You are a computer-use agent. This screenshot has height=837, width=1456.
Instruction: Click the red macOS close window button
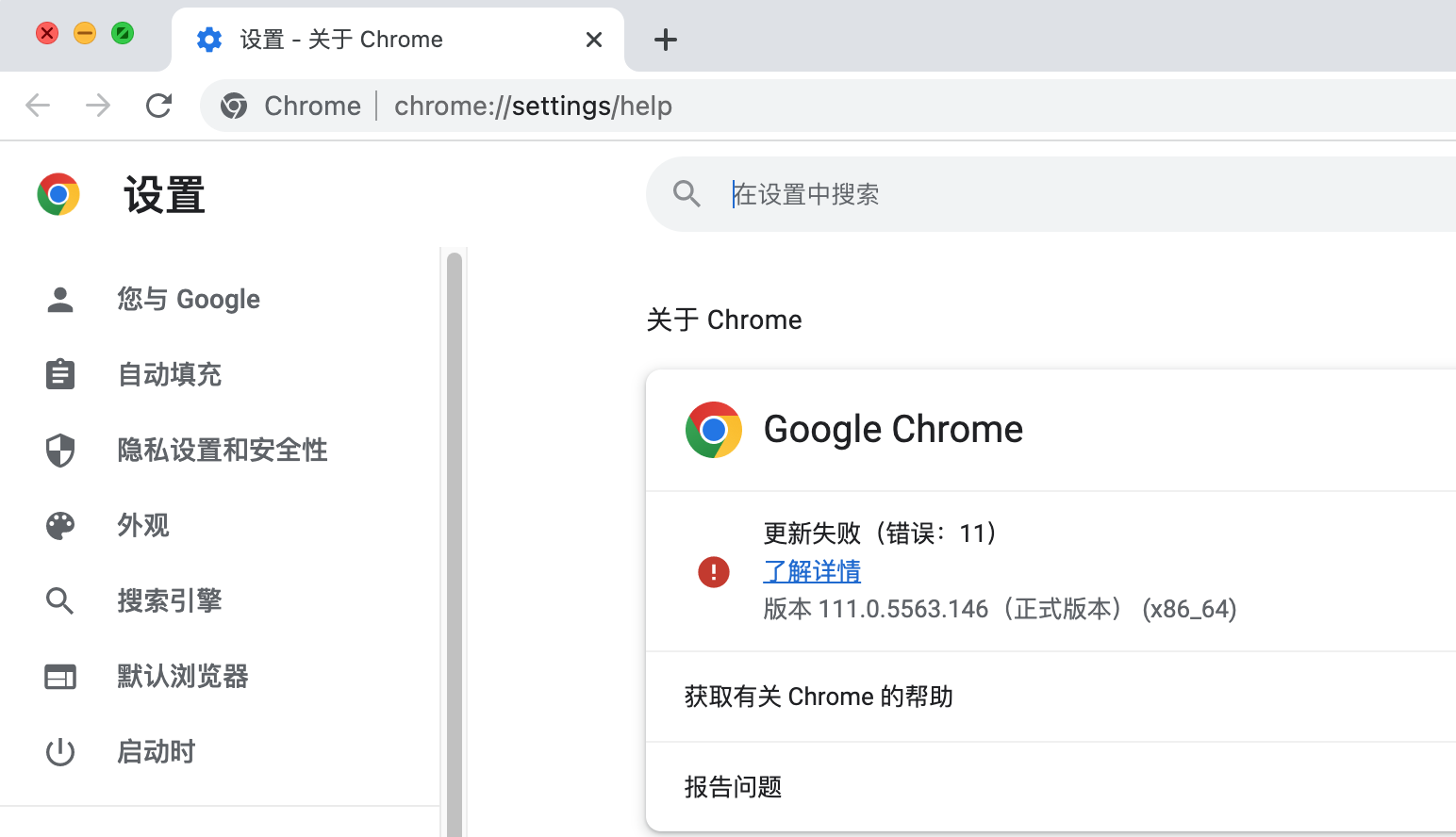[47, 33]
